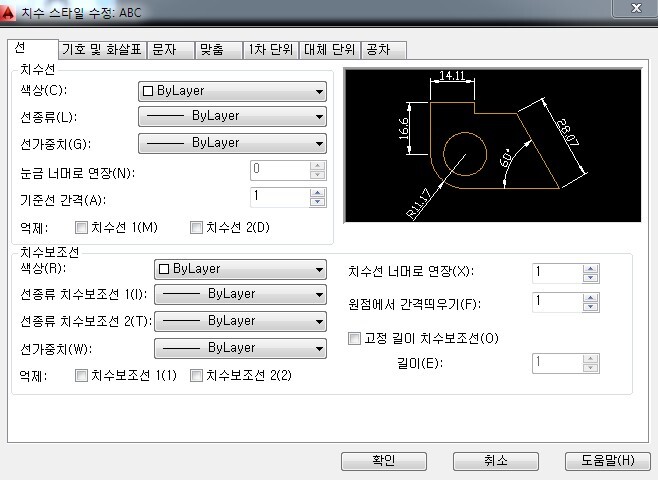Switch to the 맞춤 tab
This screenshot has width=658, height=480.
[x=219, y=50]
